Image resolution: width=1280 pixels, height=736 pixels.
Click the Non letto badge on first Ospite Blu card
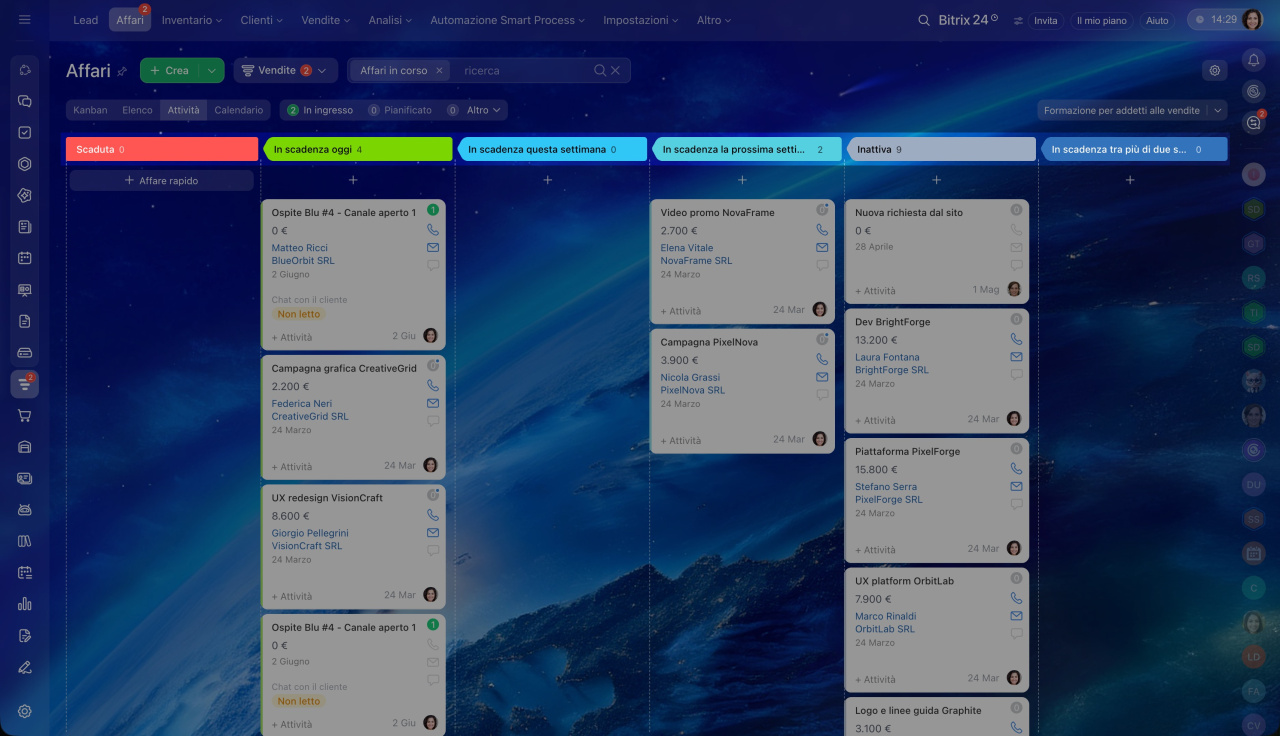299,314
